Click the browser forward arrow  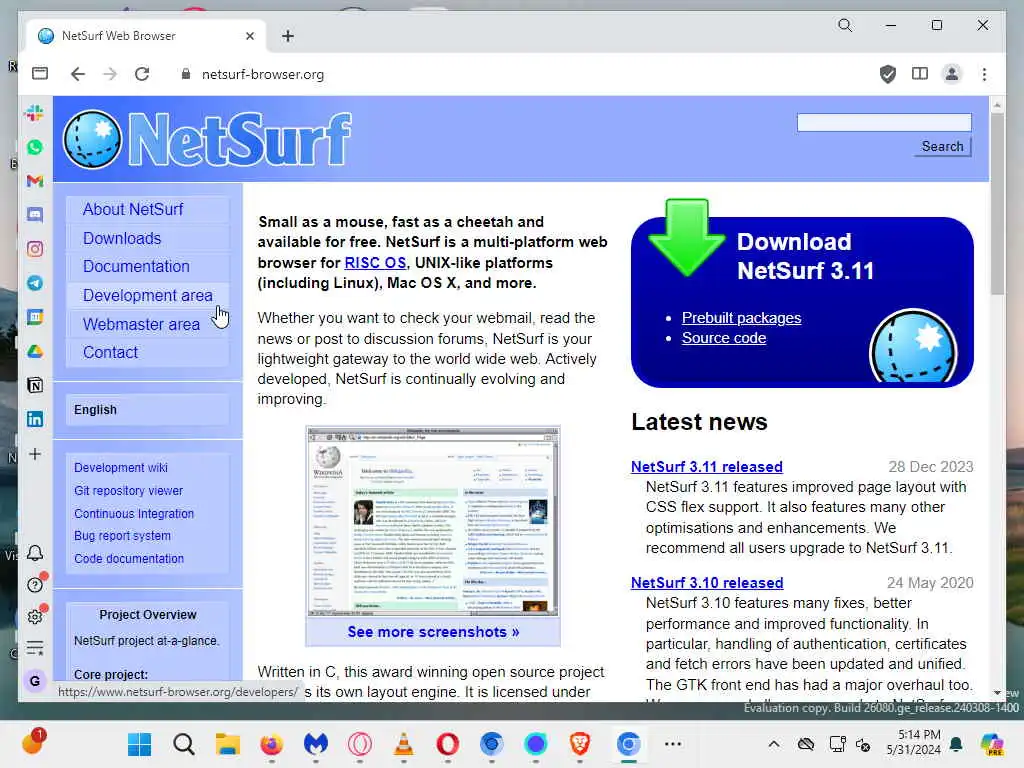click(x=110, y=74)
